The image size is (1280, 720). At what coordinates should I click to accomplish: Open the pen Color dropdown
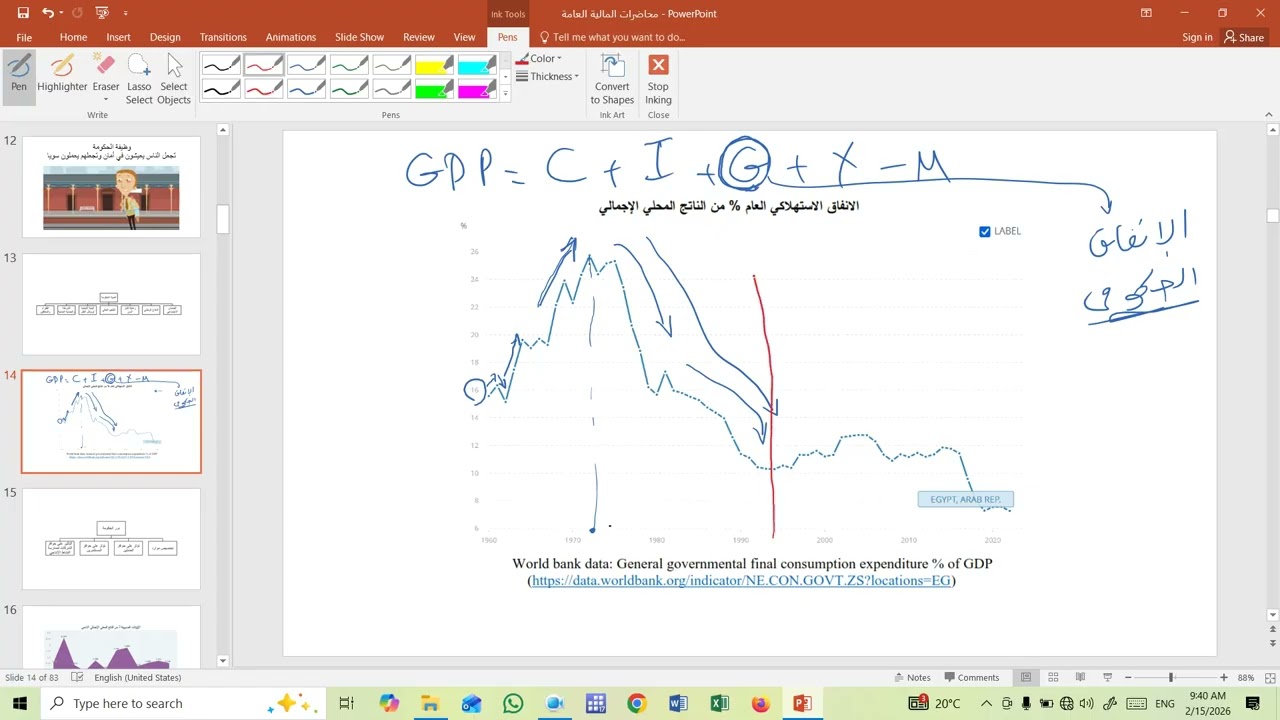539,58
